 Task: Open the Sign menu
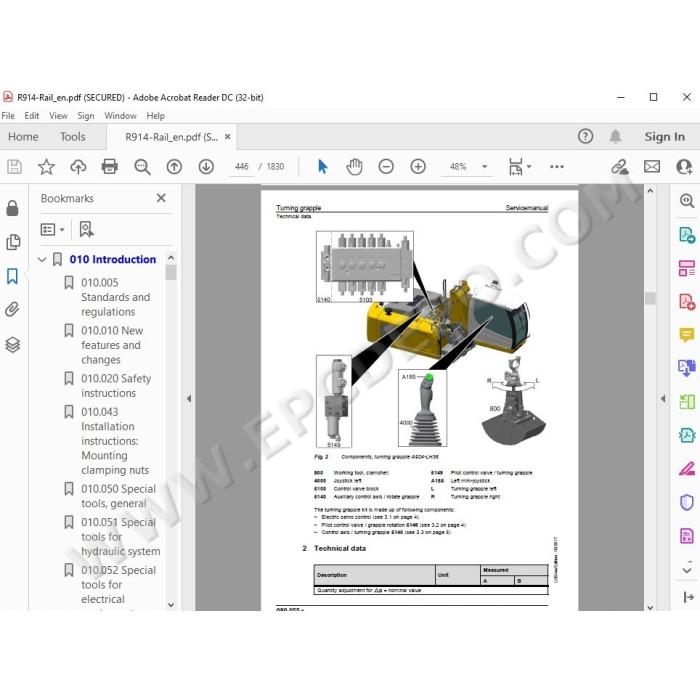click(x=86, y=116)
